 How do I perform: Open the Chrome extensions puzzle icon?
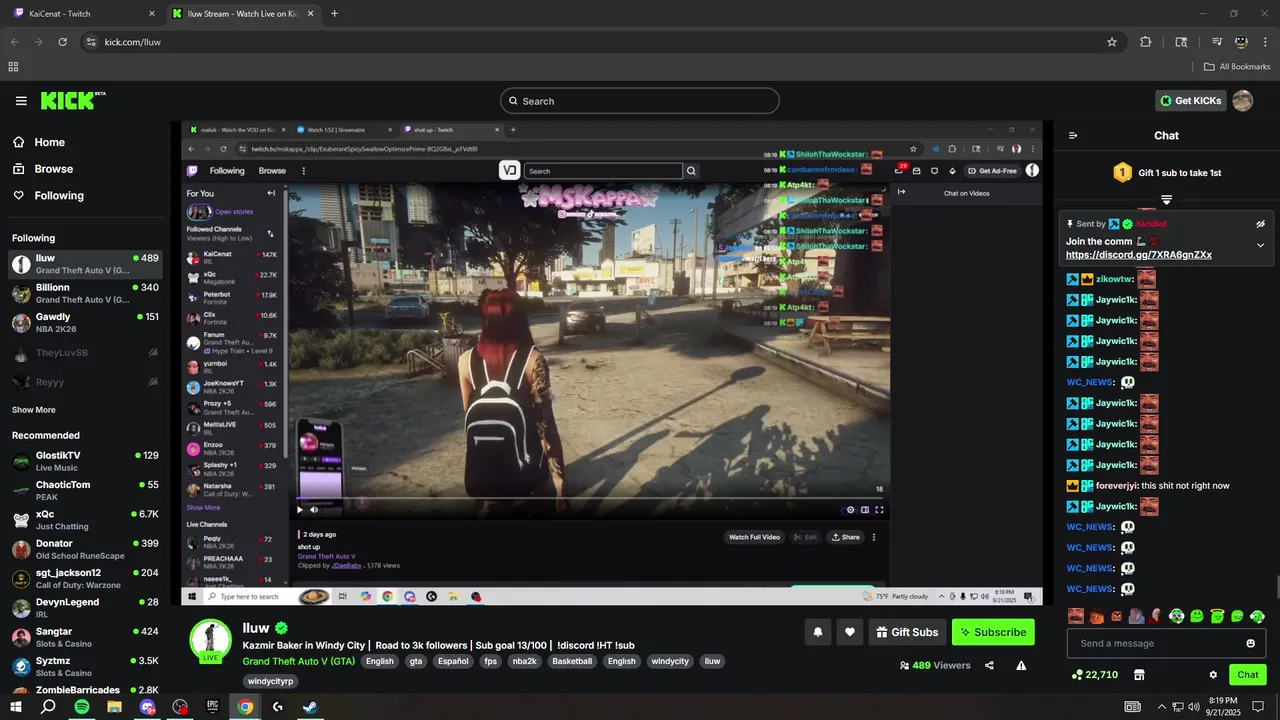1146,42
